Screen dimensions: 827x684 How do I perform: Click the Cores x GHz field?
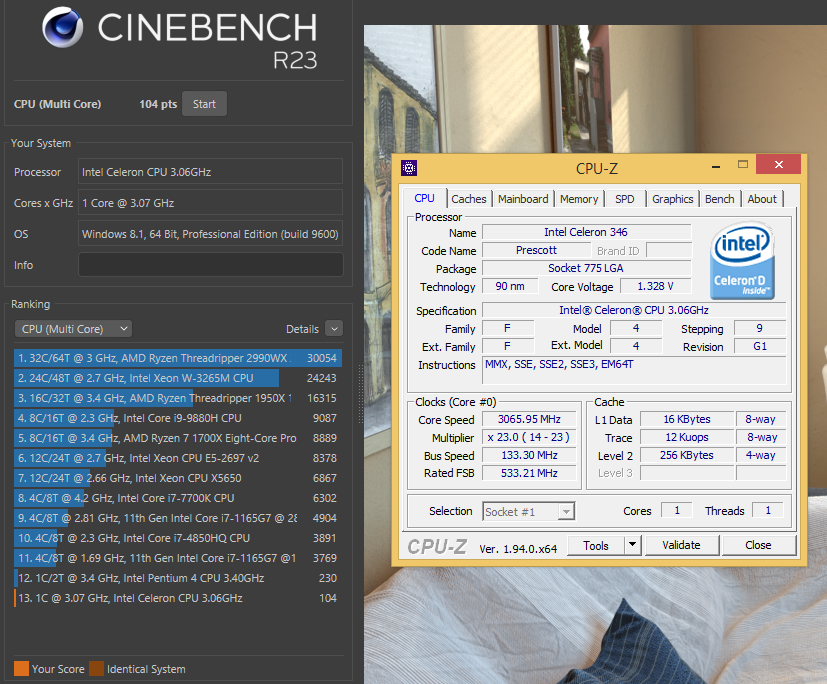[210, 203]
